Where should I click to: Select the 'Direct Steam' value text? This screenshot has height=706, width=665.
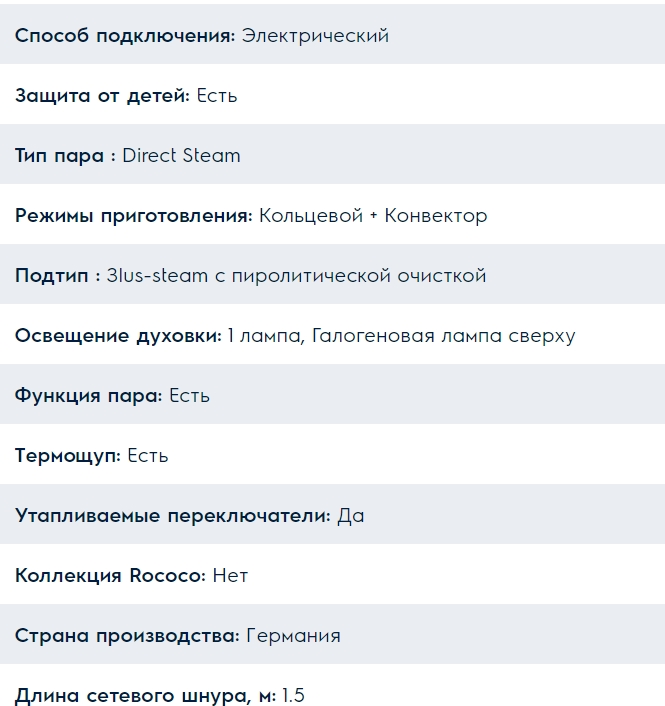181,156
